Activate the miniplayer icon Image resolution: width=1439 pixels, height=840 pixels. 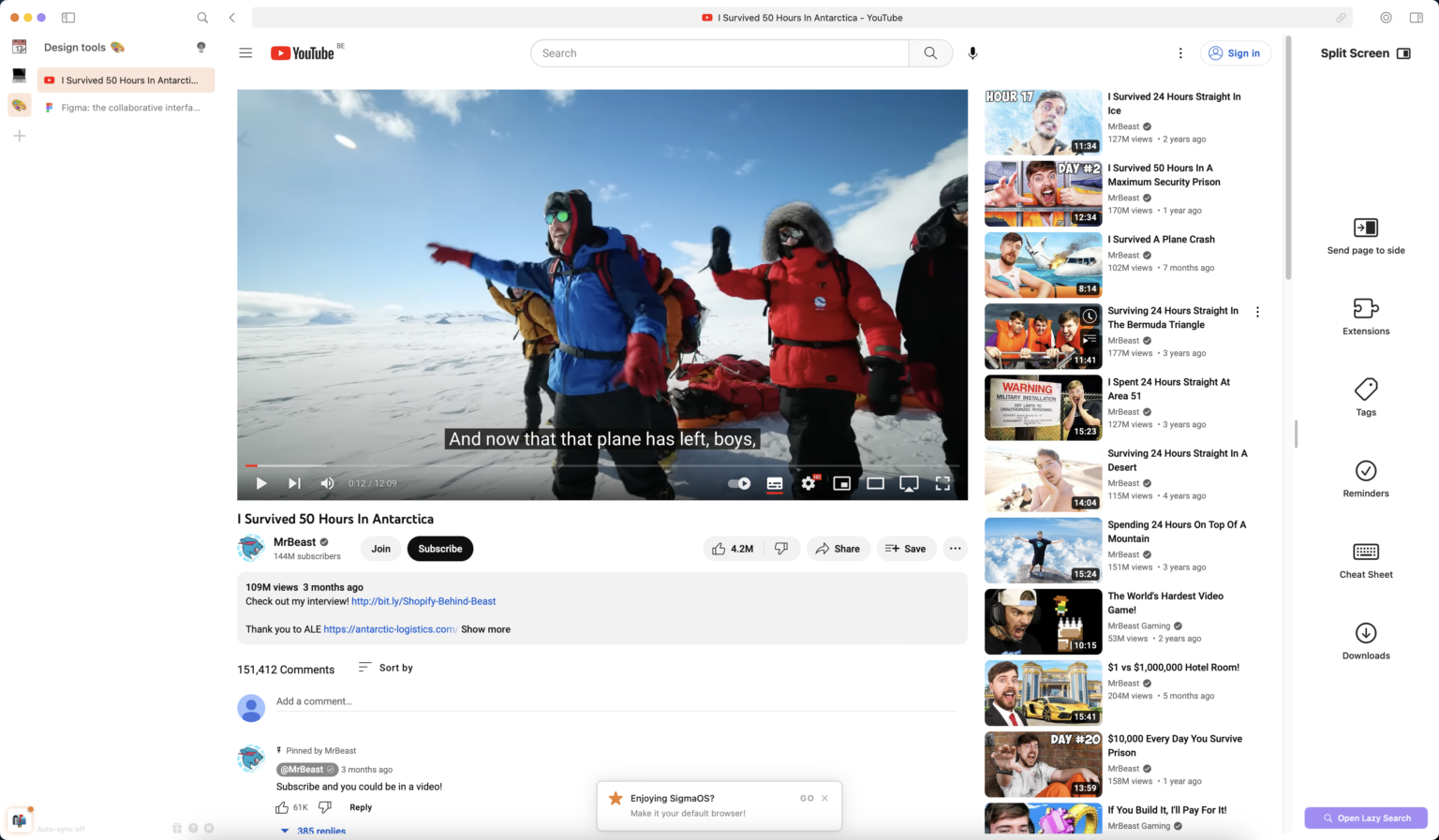841,483
